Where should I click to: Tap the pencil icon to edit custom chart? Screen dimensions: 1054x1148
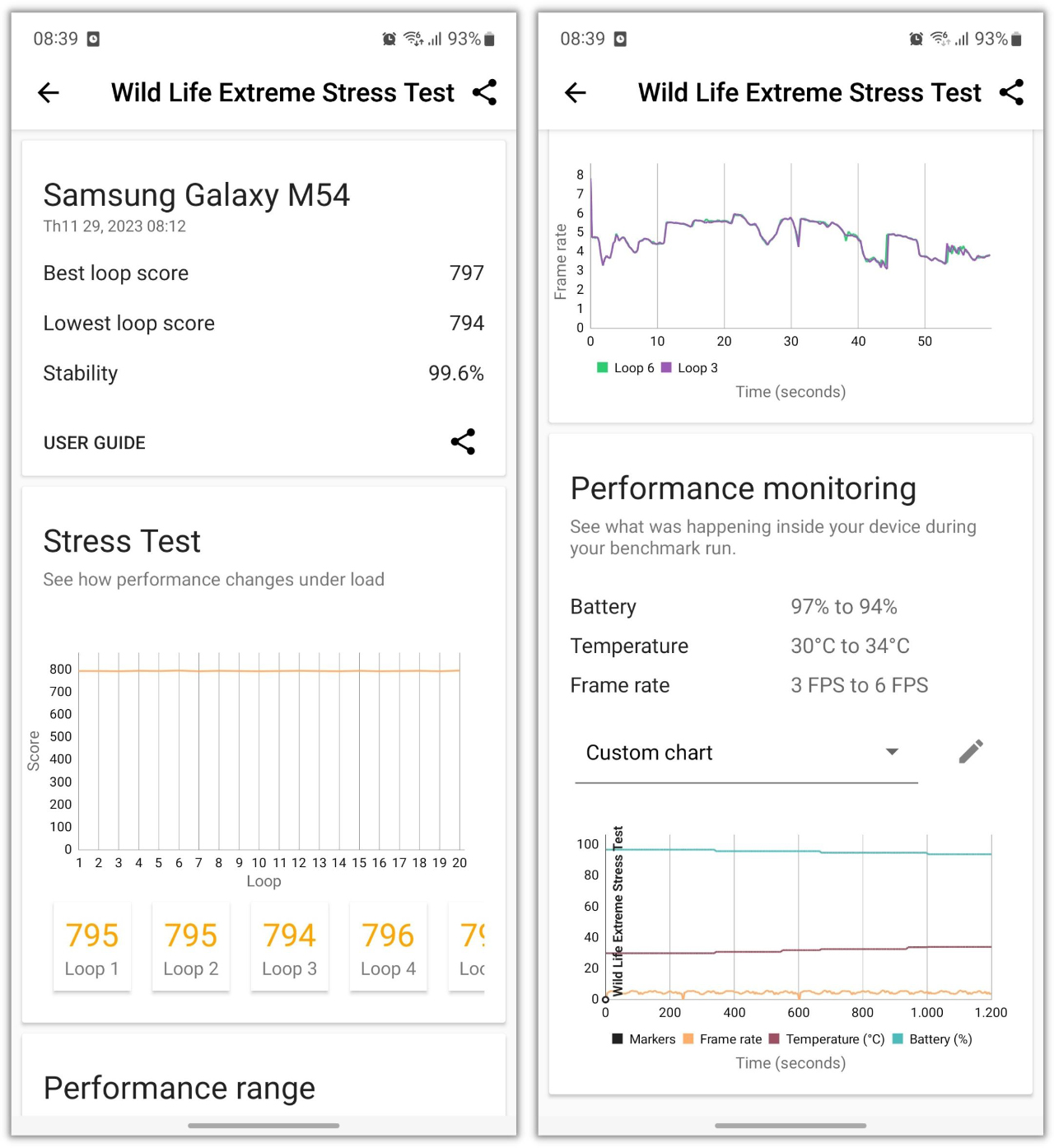(x=971, y=751)
